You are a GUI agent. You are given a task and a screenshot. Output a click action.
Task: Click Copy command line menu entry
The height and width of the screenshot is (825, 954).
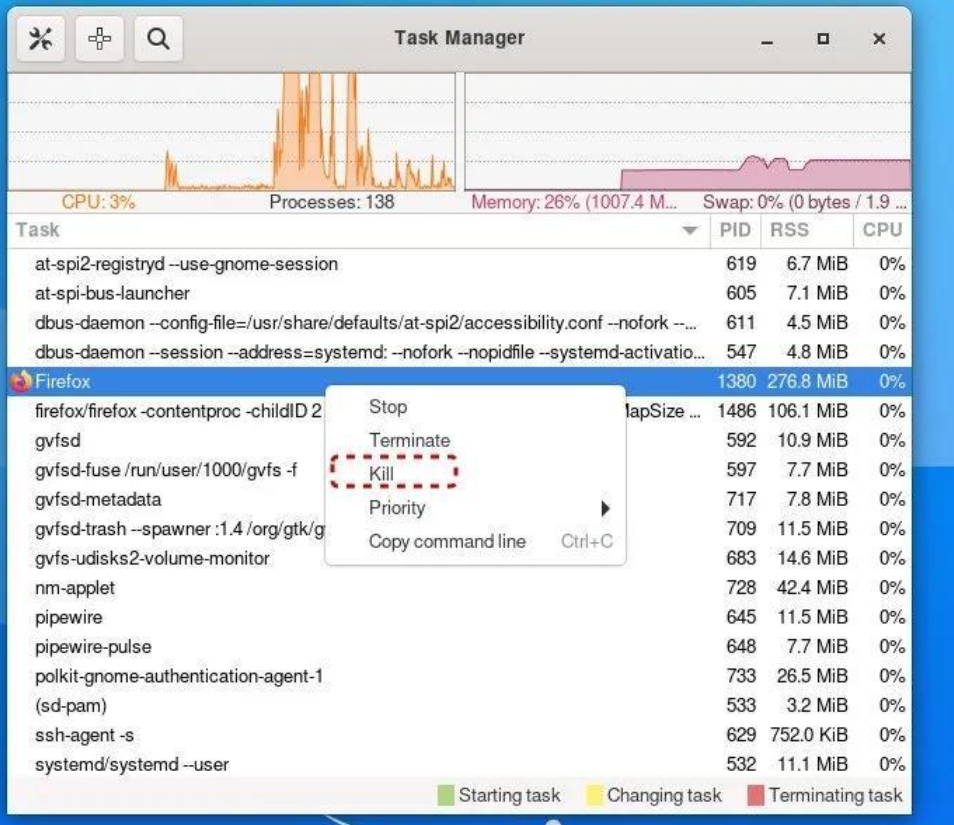coord(447,541)
